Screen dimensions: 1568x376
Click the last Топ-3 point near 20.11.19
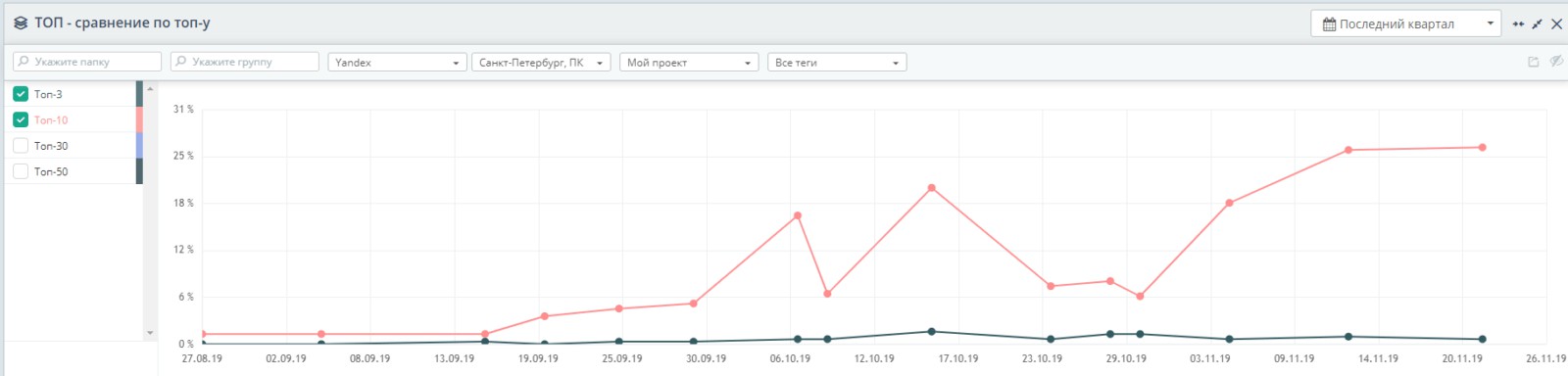point(1482,339)
